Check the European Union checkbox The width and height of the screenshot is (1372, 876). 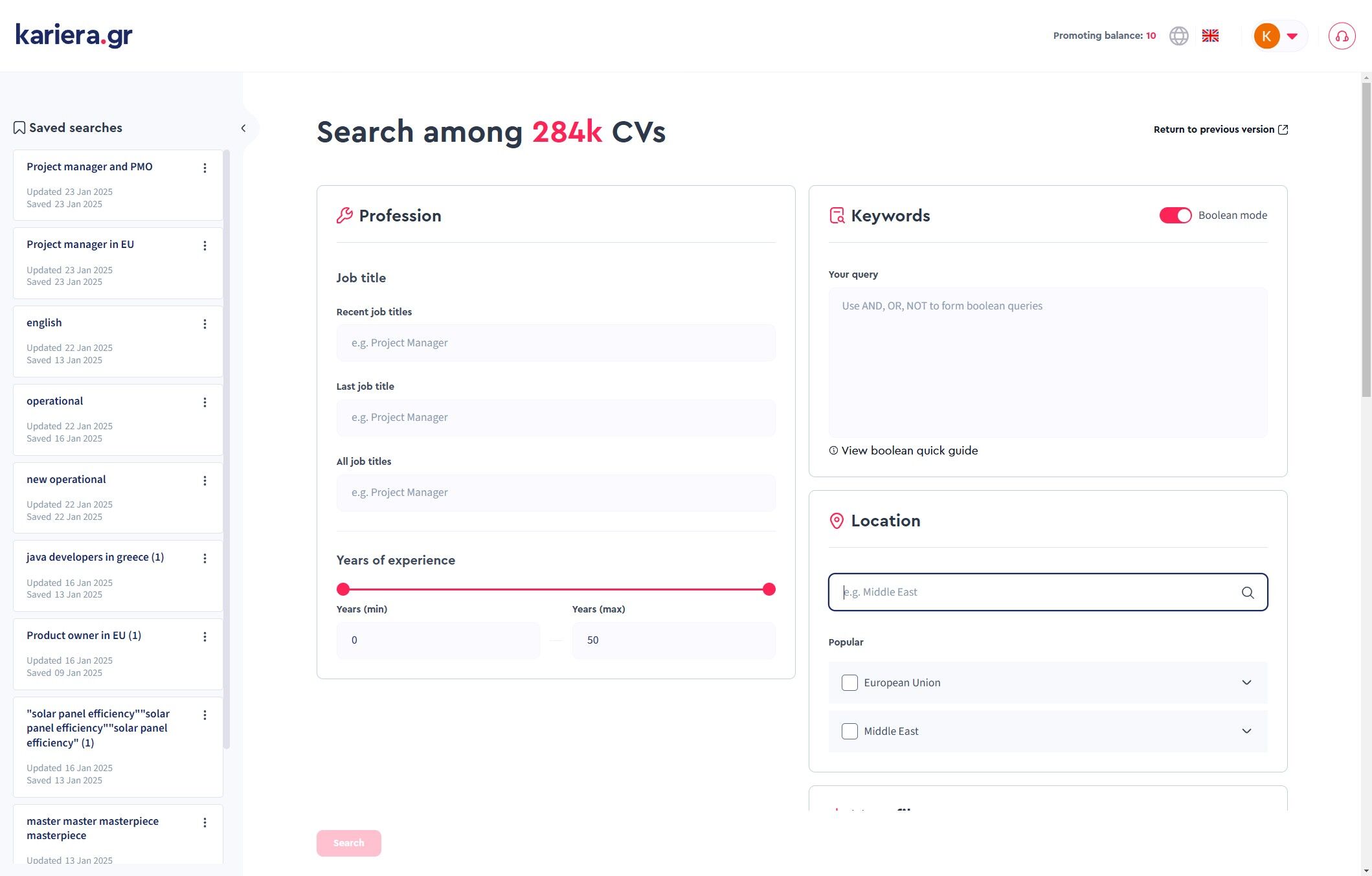pos(849,682)
